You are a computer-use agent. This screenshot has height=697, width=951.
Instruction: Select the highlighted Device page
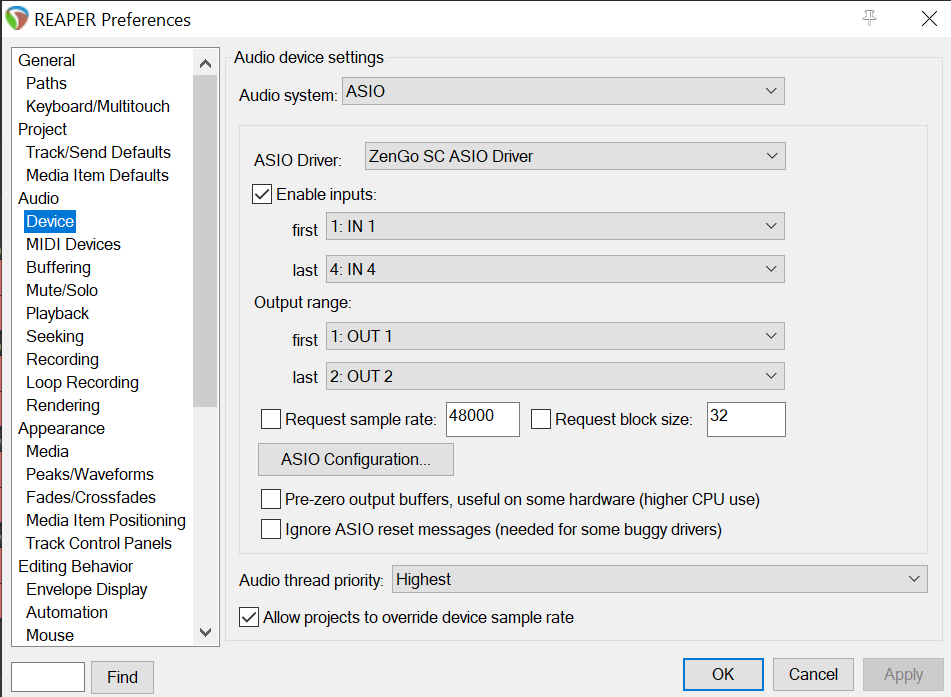[50, 221]
